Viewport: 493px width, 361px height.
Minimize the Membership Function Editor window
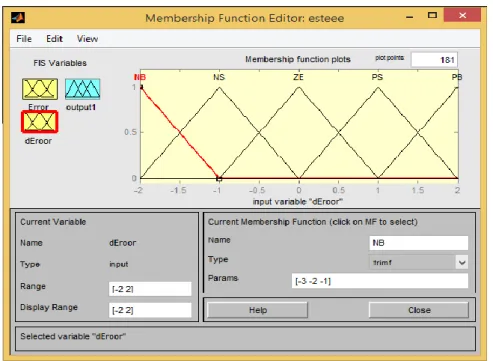point(410,16)
